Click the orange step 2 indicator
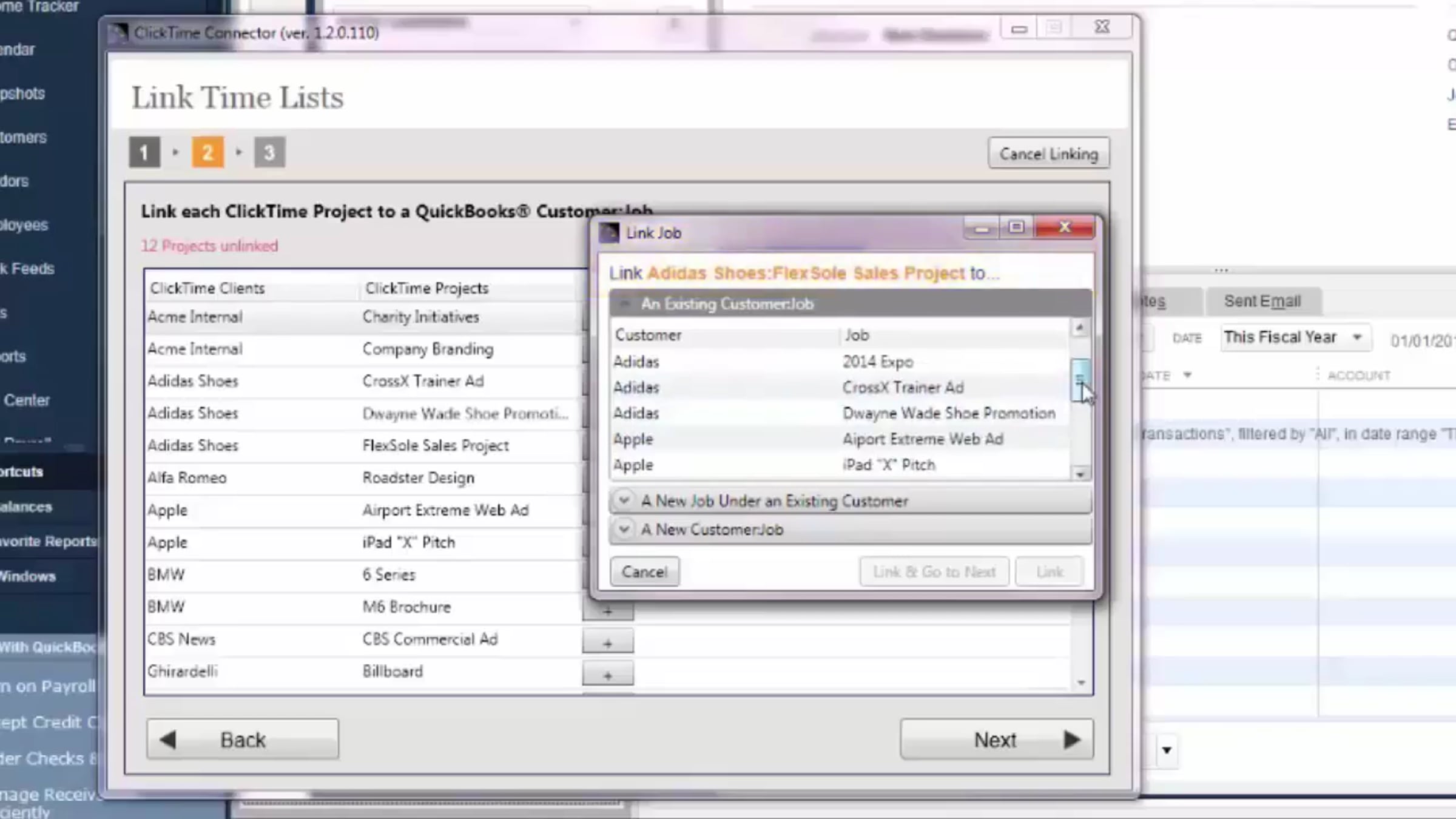The width and height of the screenshot is (1456, 819). coord(207,152)
